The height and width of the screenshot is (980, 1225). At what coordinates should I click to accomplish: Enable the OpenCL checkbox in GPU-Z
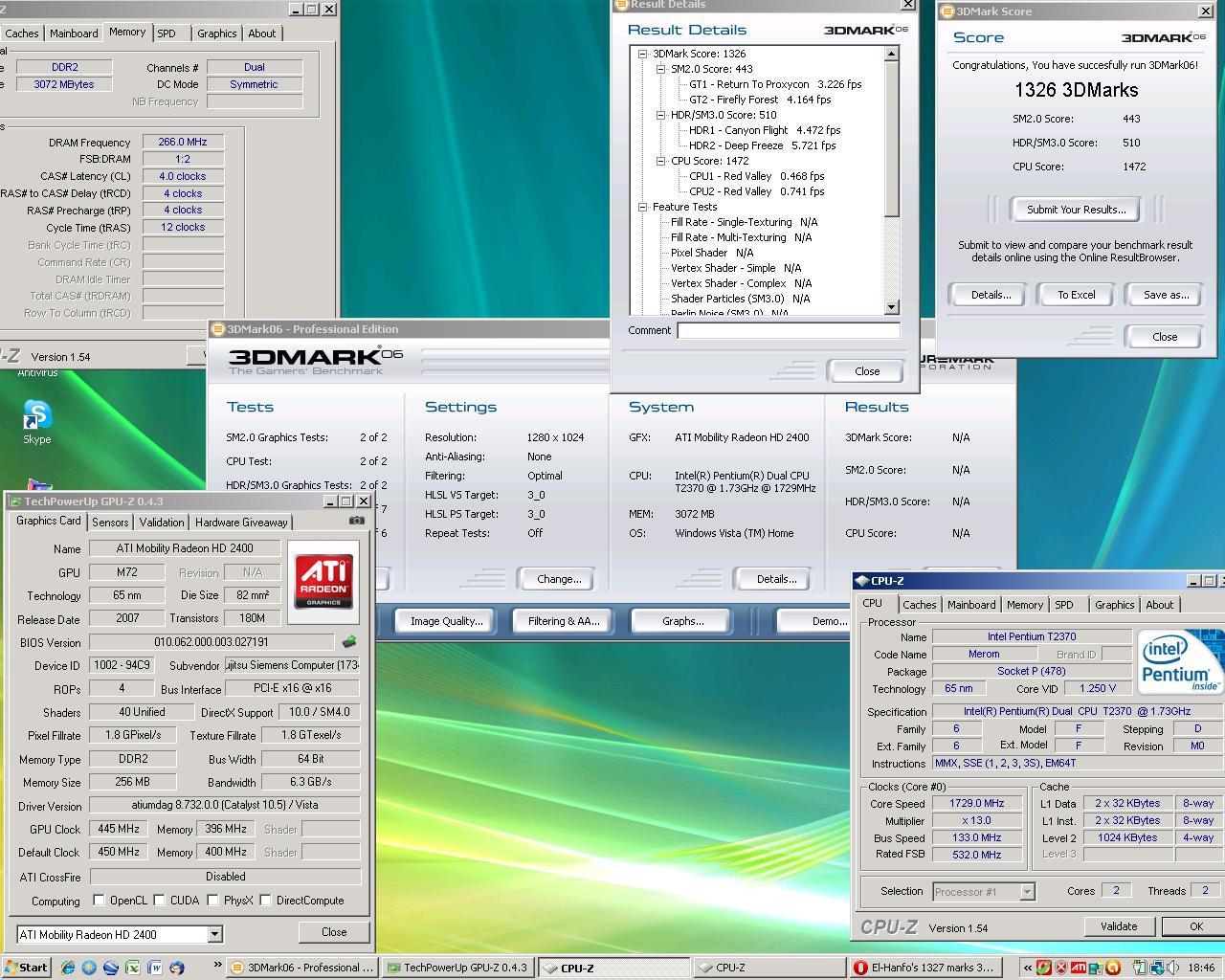(x=99, y=901)
